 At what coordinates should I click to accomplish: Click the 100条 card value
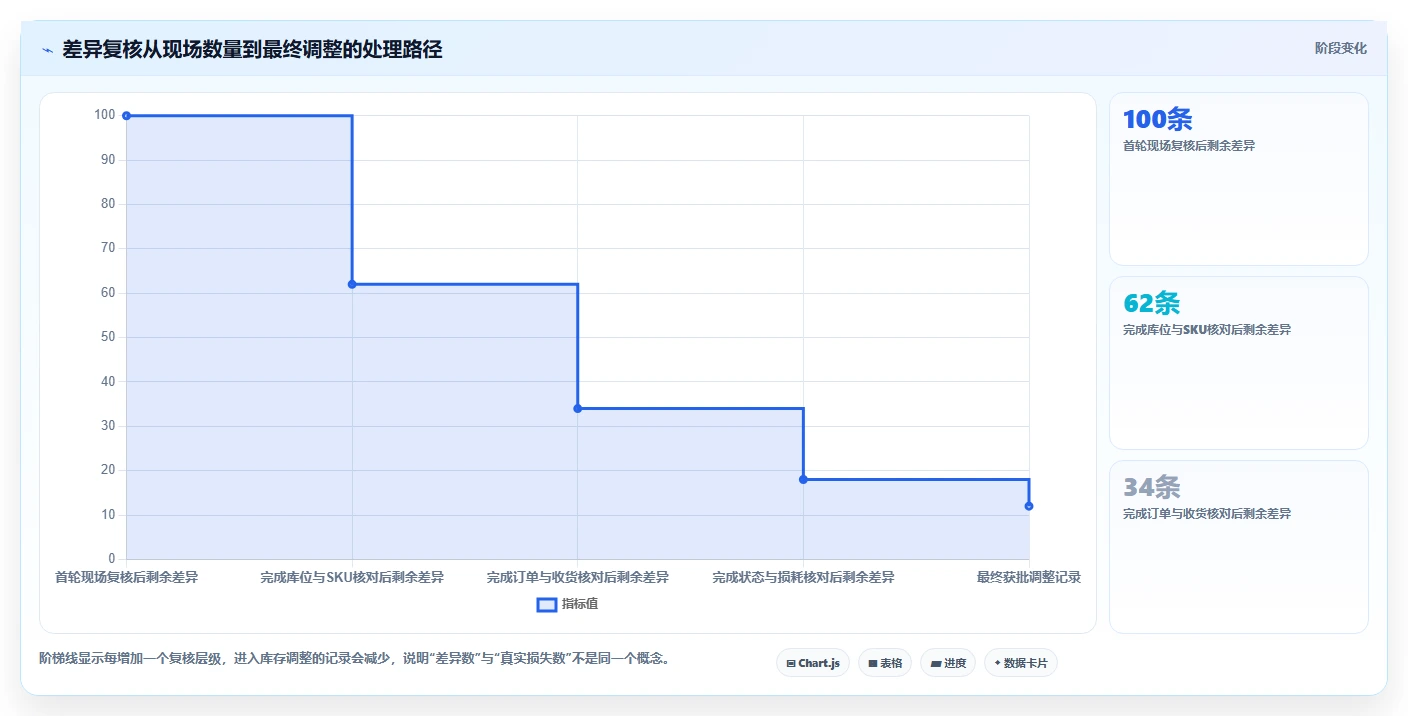tap(1157, 119)
